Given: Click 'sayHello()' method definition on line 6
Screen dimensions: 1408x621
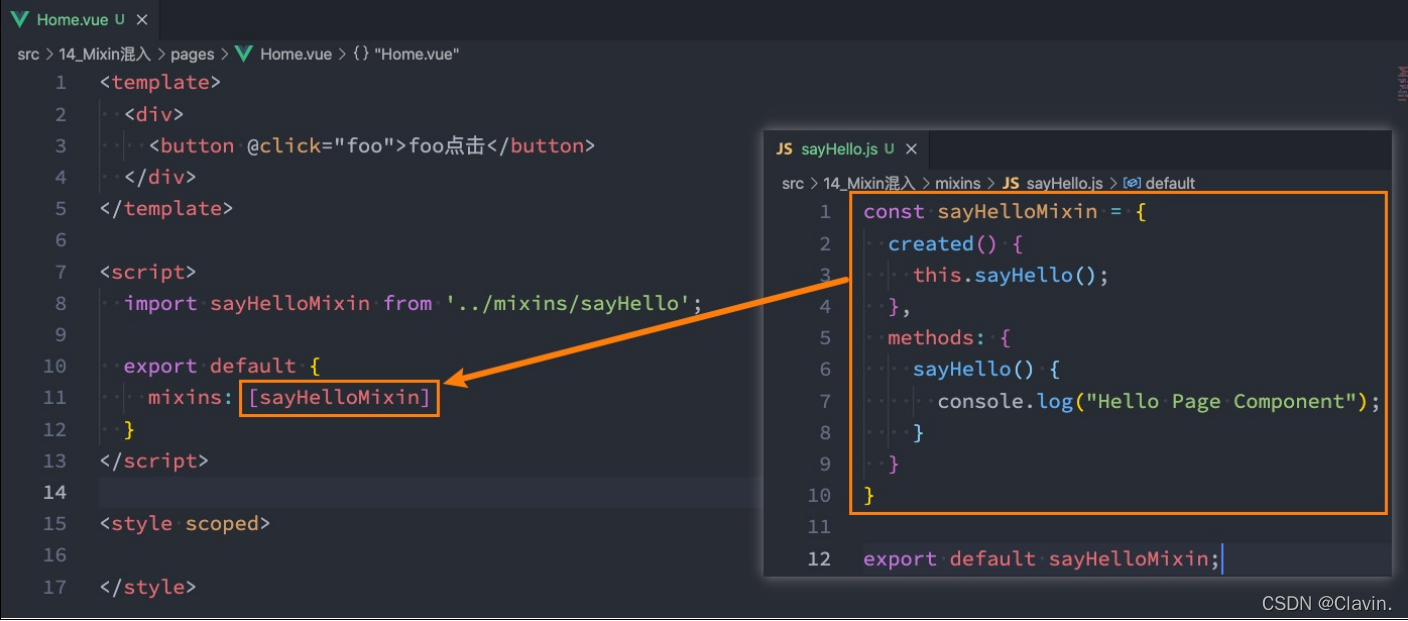Looking at the screenshot, I should click(x=974, y=369).
